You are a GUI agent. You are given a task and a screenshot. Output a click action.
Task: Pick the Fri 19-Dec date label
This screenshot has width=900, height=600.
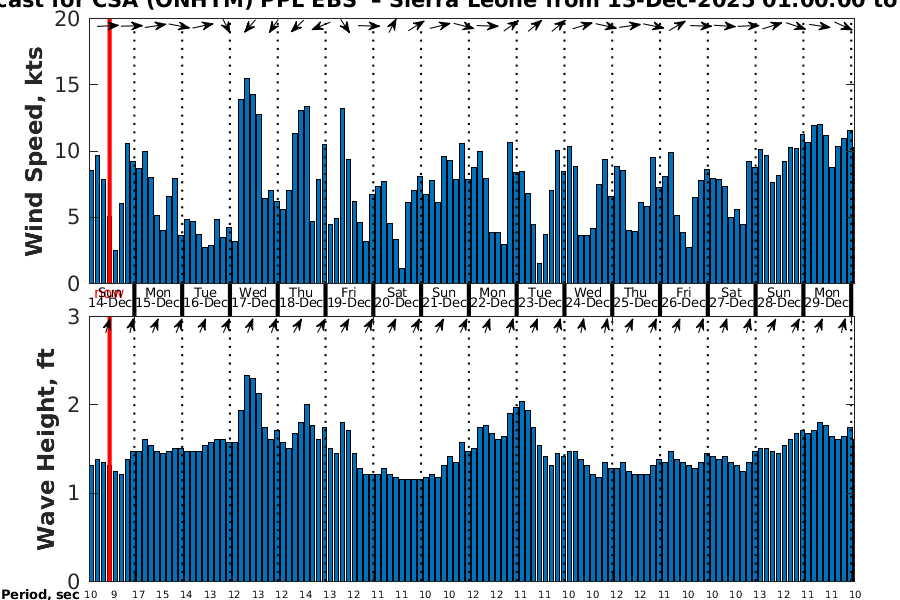[349, 298]
